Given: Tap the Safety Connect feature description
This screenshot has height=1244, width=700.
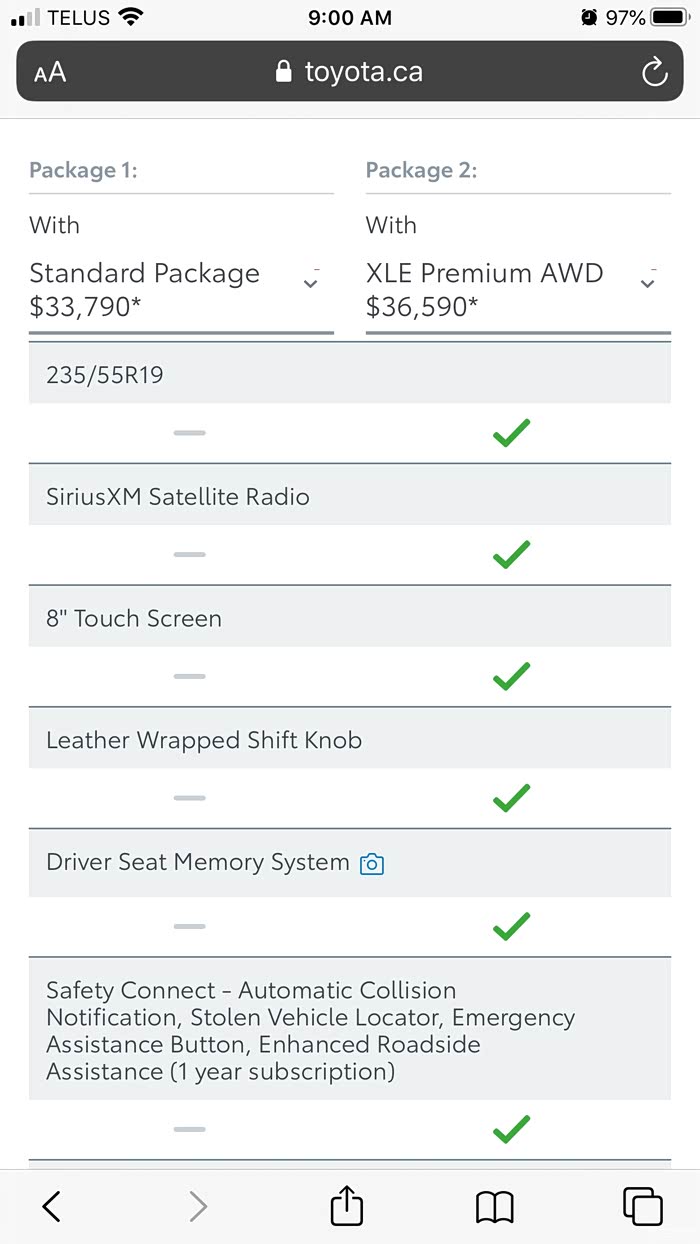Looking at the screenshot, I should 310,1030.
